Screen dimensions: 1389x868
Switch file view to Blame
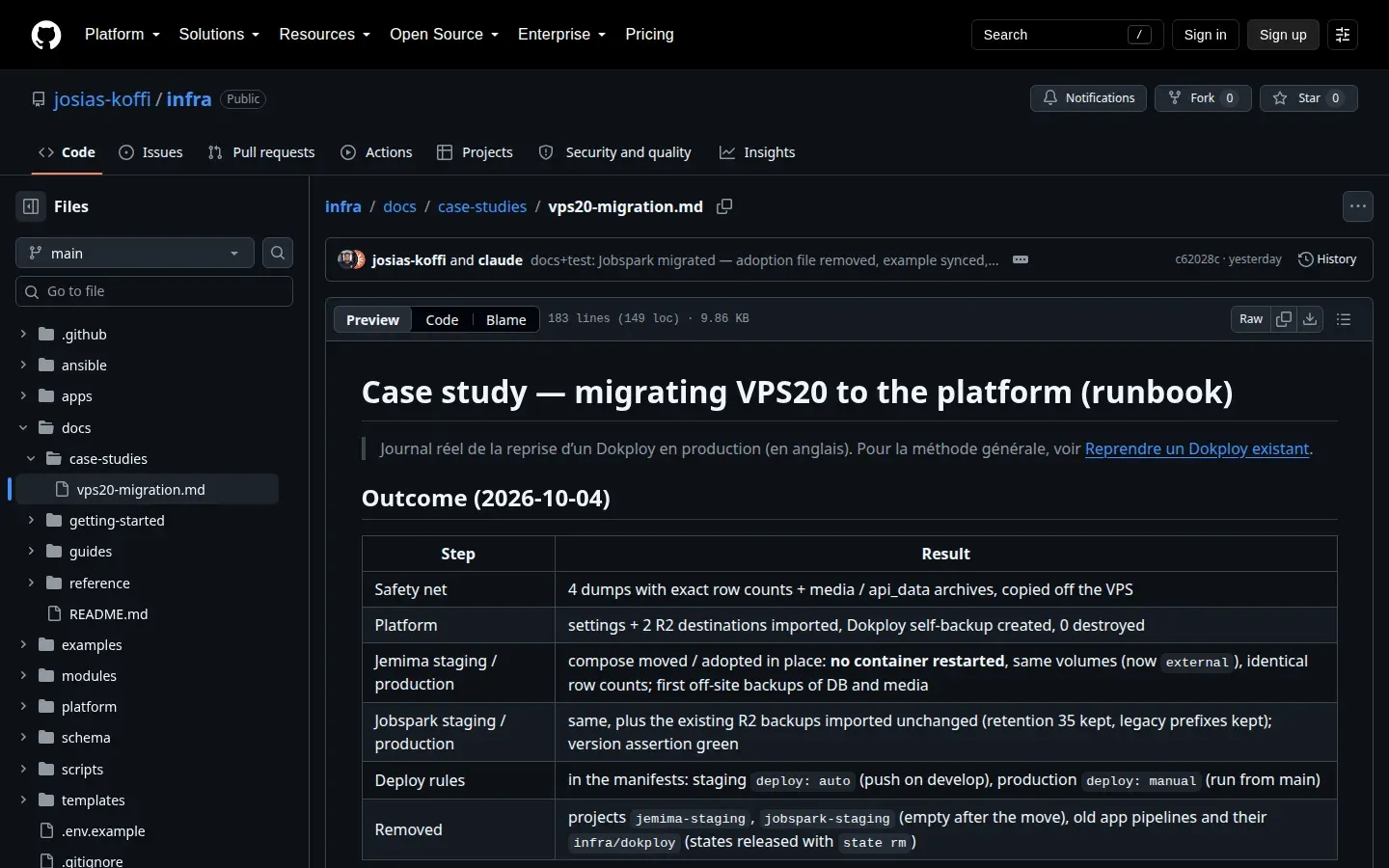(505, 319)
